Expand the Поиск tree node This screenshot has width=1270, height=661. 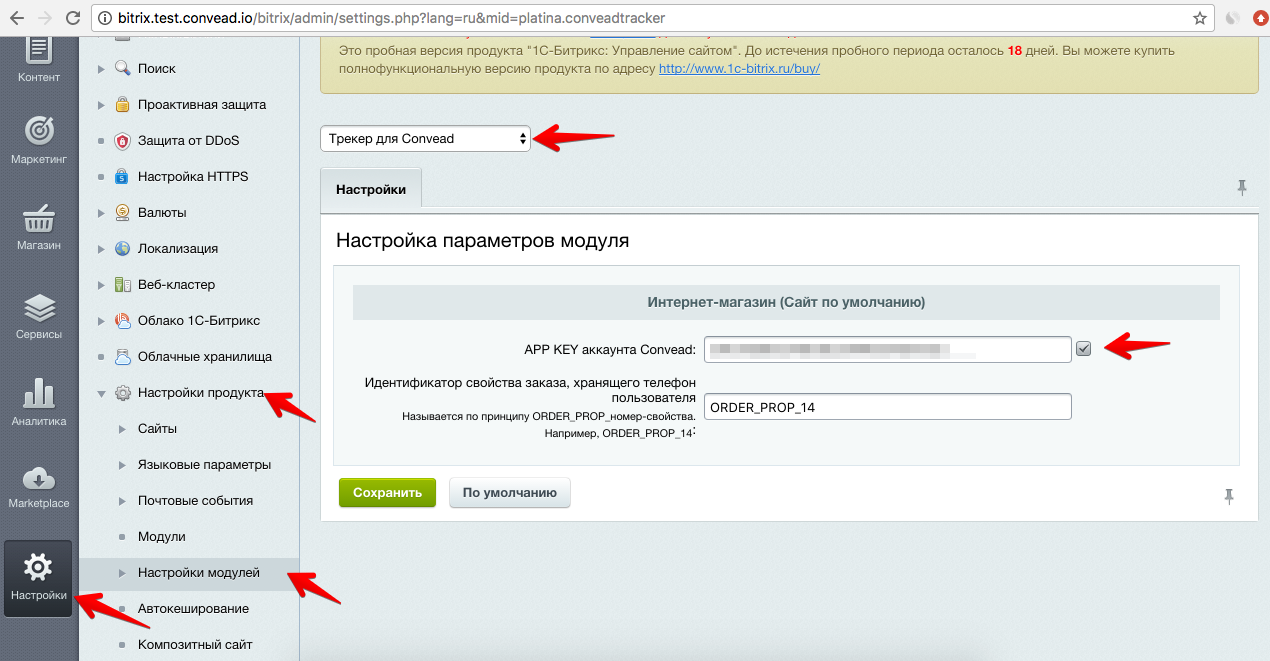(101, 69)
